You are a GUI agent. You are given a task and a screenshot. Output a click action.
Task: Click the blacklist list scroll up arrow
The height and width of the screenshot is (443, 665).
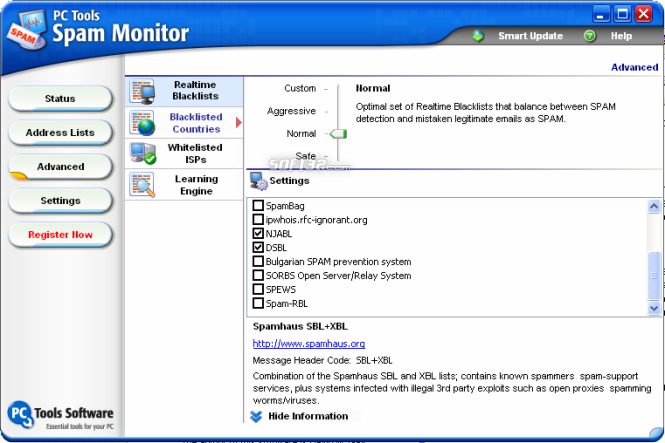654,206
